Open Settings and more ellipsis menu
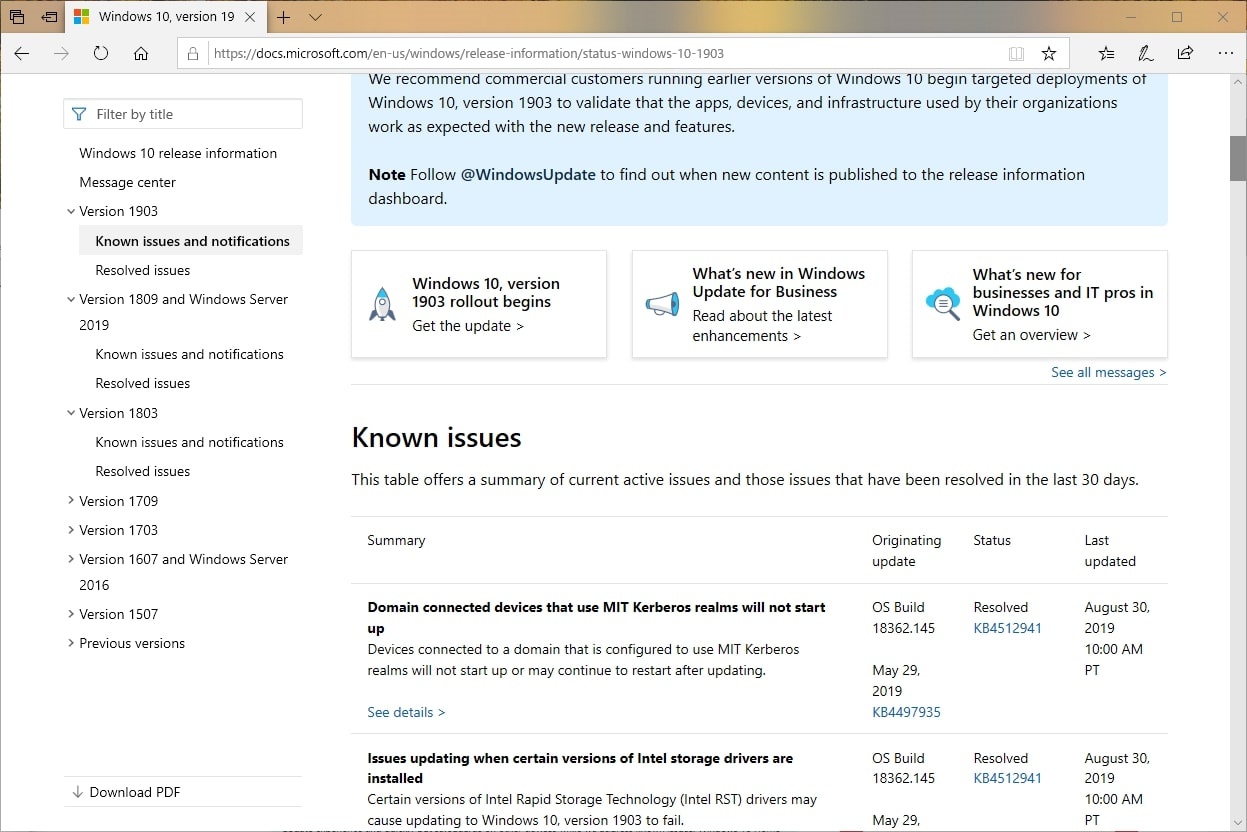 coord(1226,53)
